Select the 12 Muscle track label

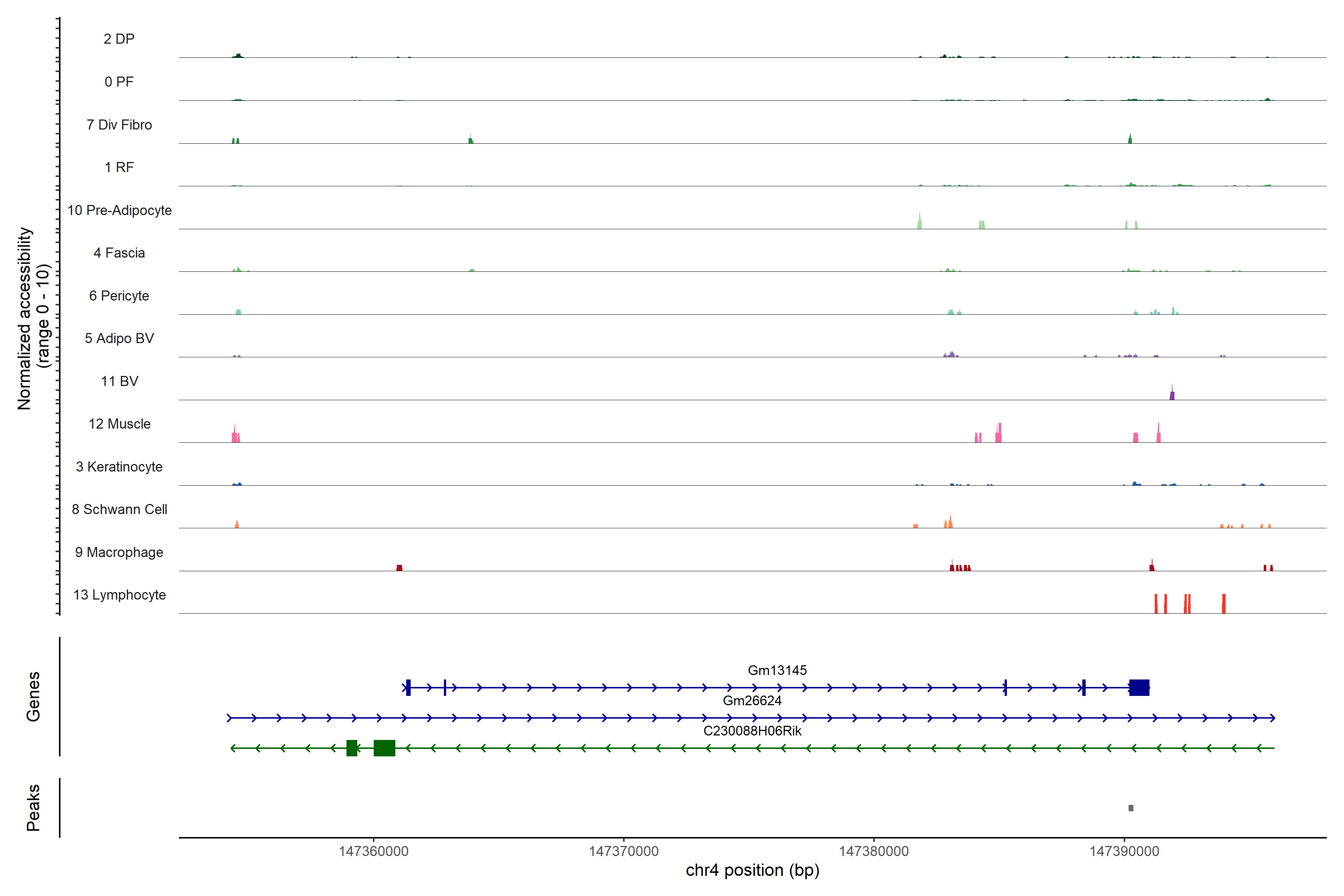pyautogui.click(x=119, y=424)
